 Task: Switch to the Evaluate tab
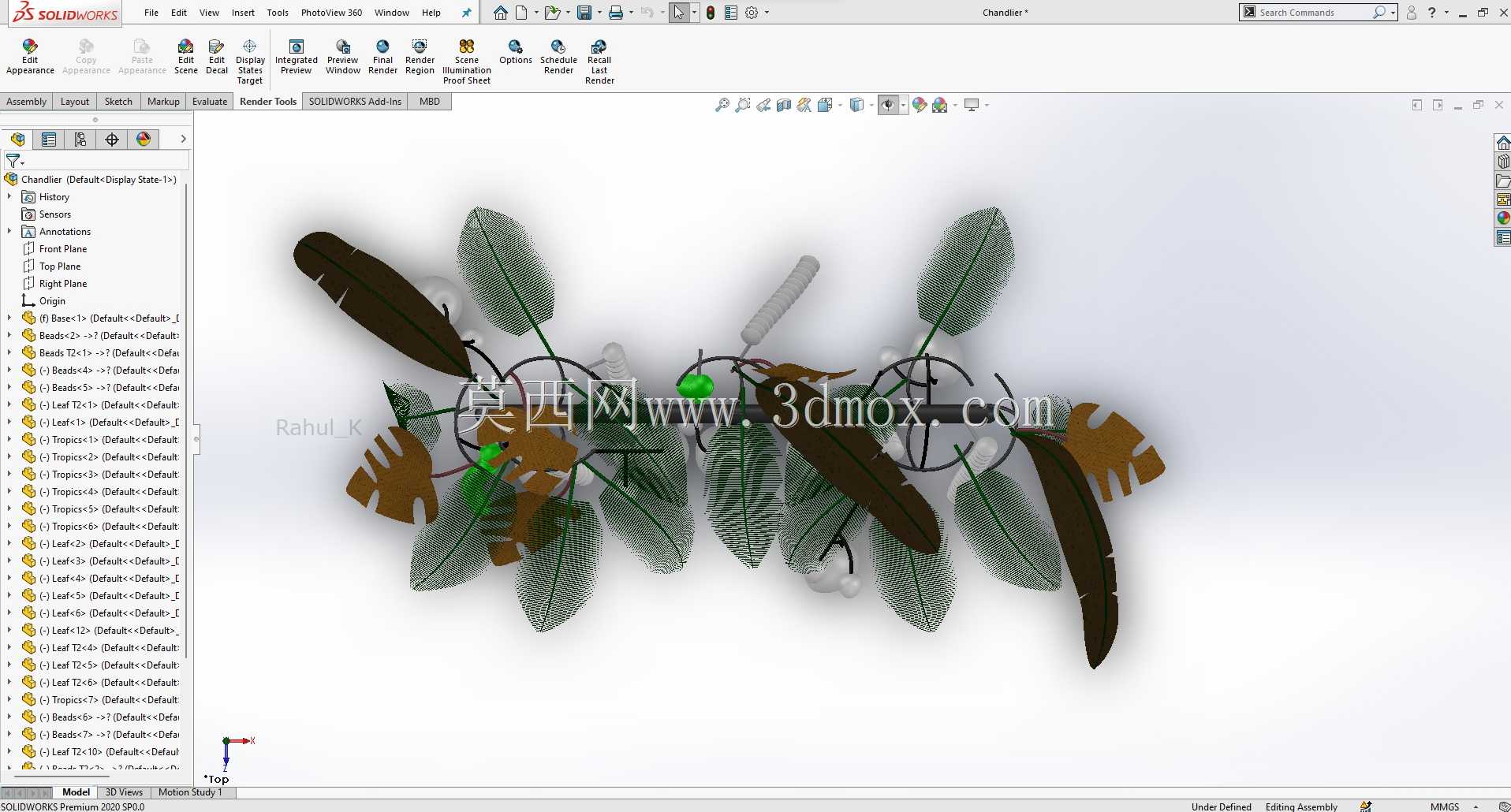210,102
